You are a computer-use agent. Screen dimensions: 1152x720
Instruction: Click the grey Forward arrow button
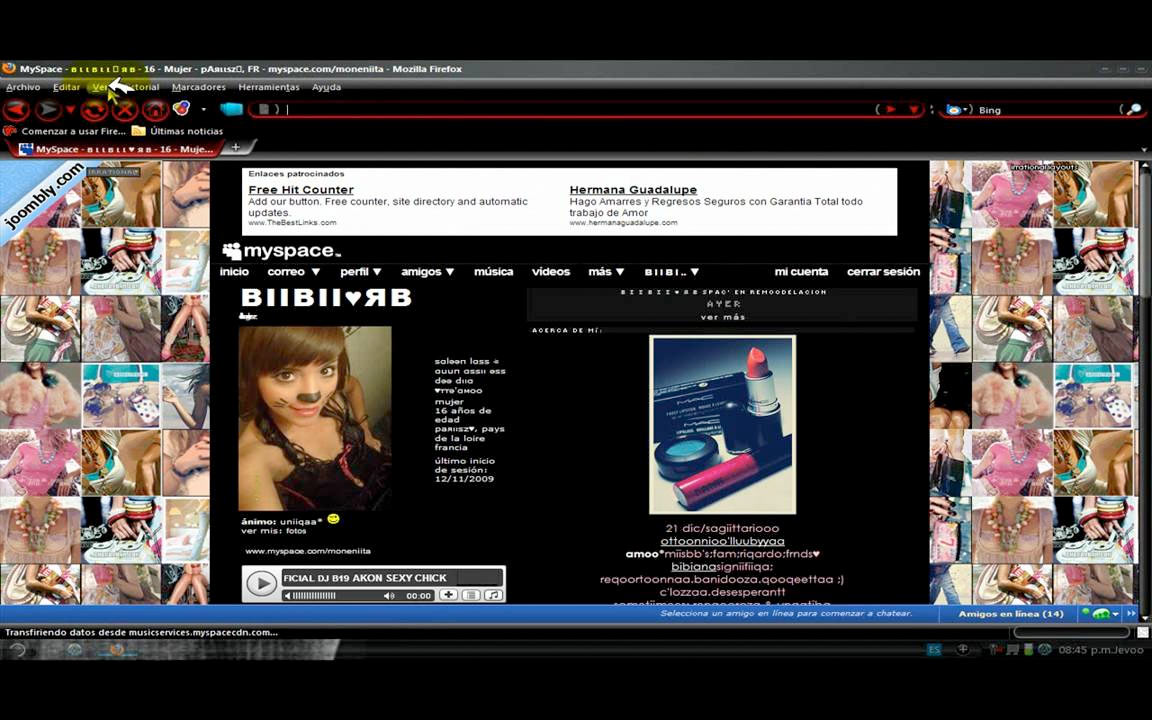click(x=48, y=110)
